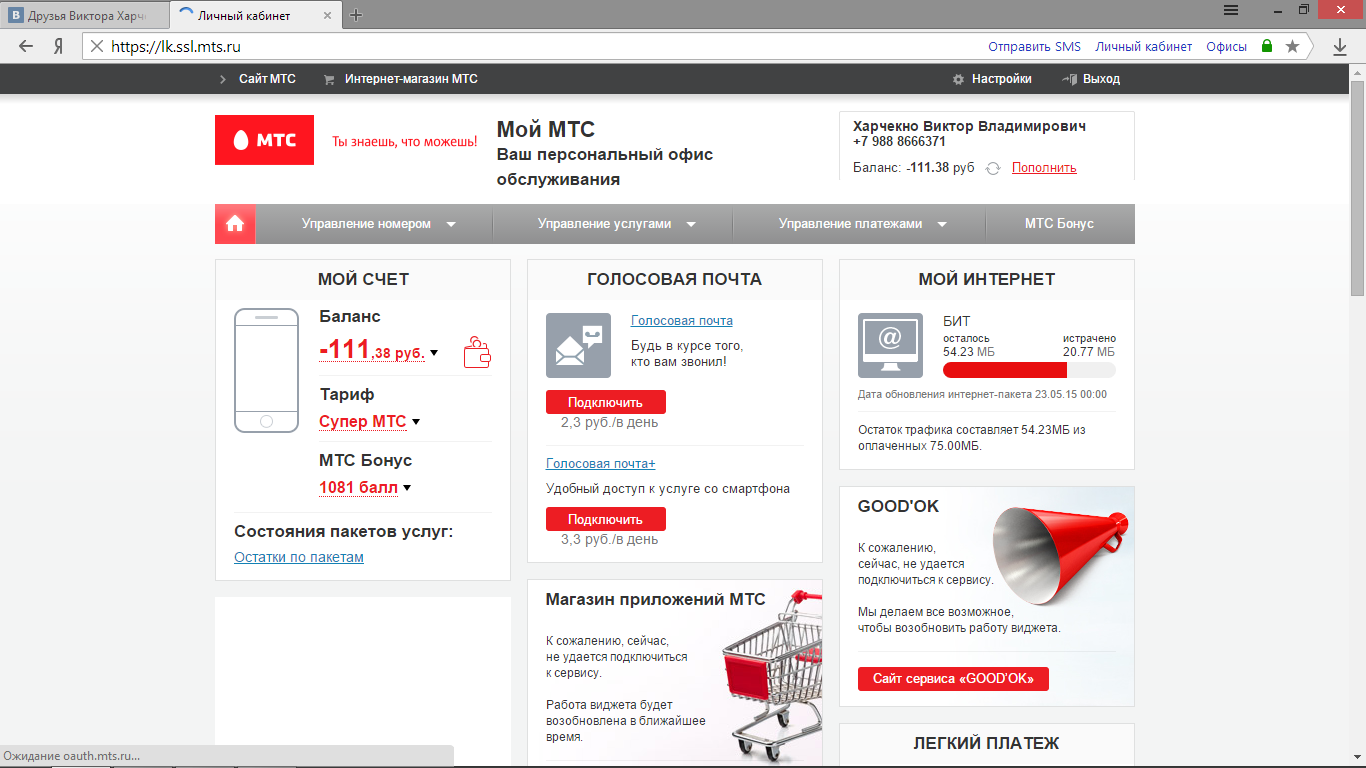This screenshot has width=1366, height=768.
Task: Click the Магазин приложений МТС heading
Action: pos(656,600)
